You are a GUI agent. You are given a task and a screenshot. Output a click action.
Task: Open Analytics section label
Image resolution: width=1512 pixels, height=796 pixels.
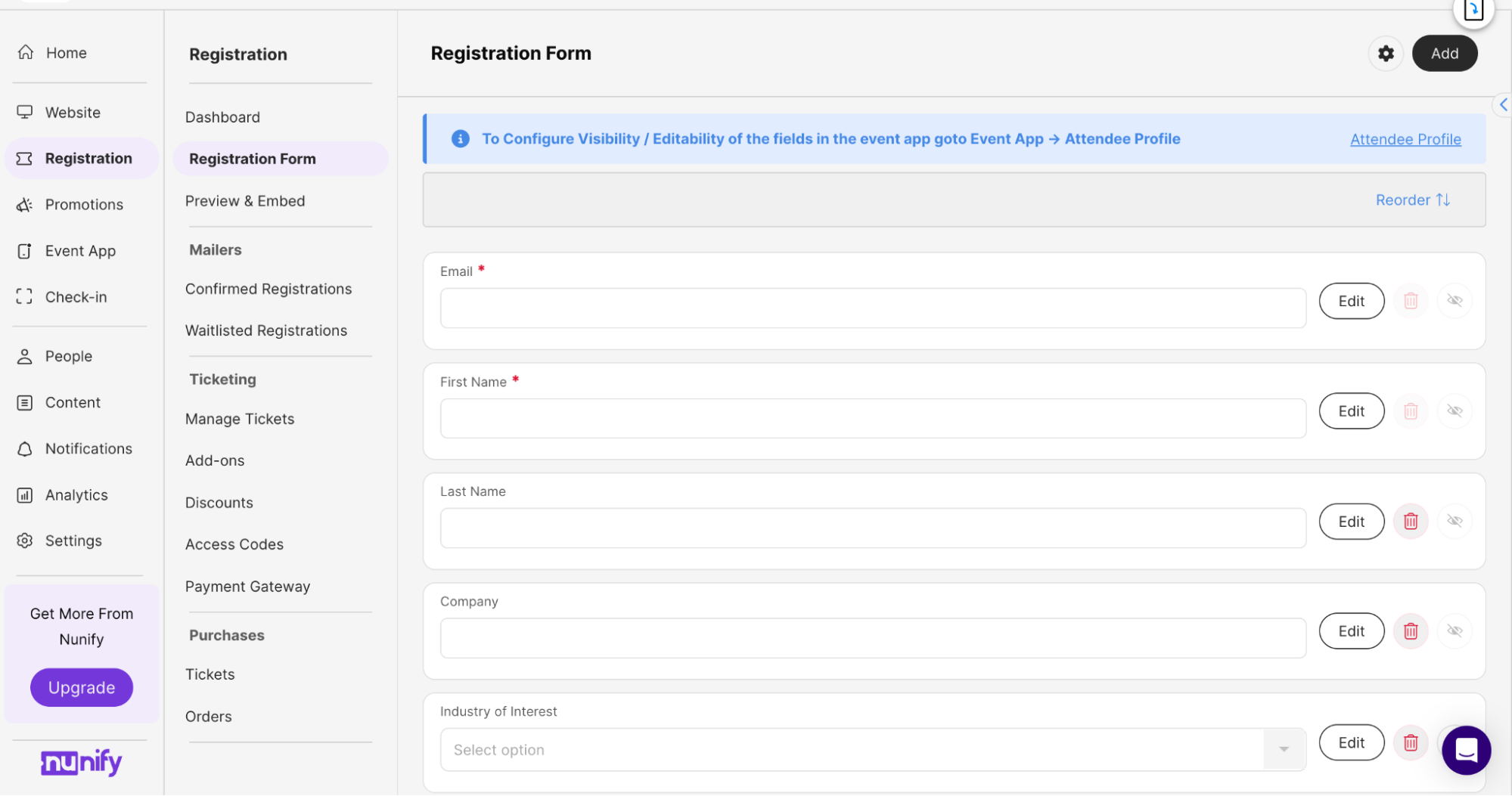coord(76,495)
